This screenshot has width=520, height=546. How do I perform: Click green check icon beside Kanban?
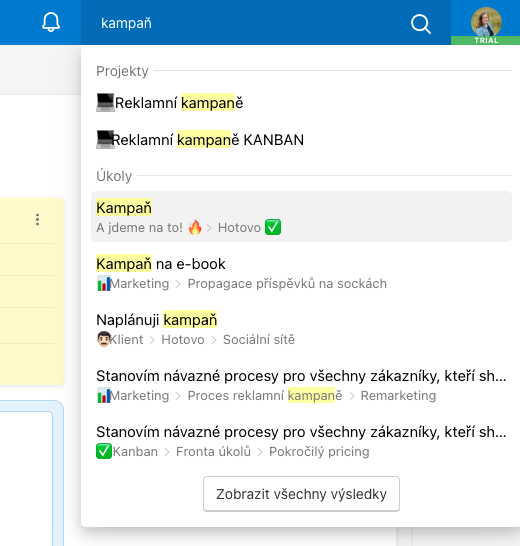104,451
